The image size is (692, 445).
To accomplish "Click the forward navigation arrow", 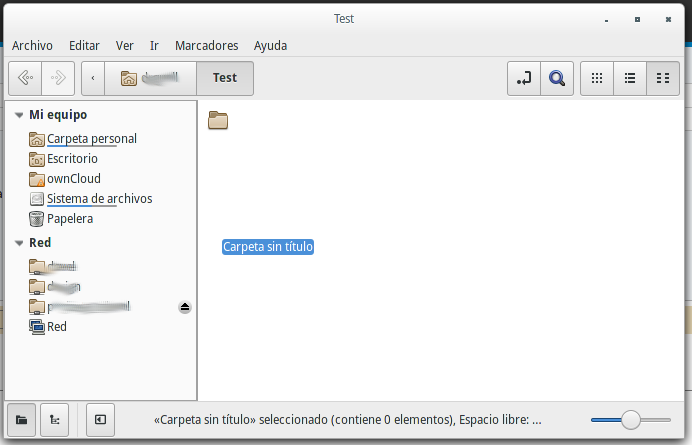I will pyautogui.click(x=58, y=78).
